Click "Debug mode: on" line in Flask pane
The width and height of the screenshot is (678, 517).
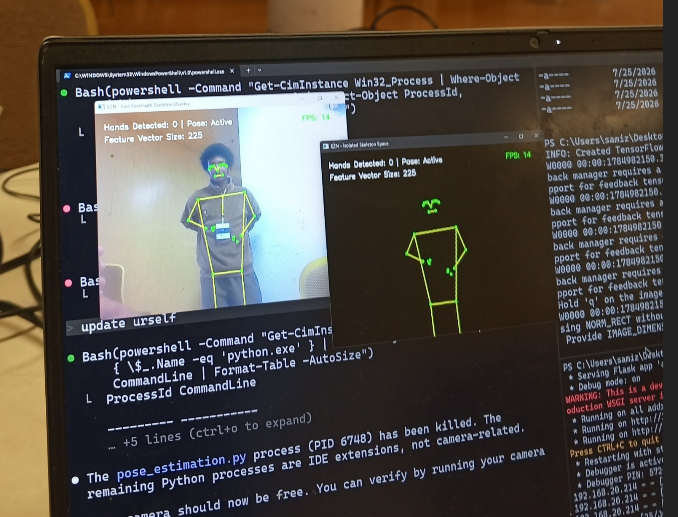pyautogui.click(x=607, y=383)
